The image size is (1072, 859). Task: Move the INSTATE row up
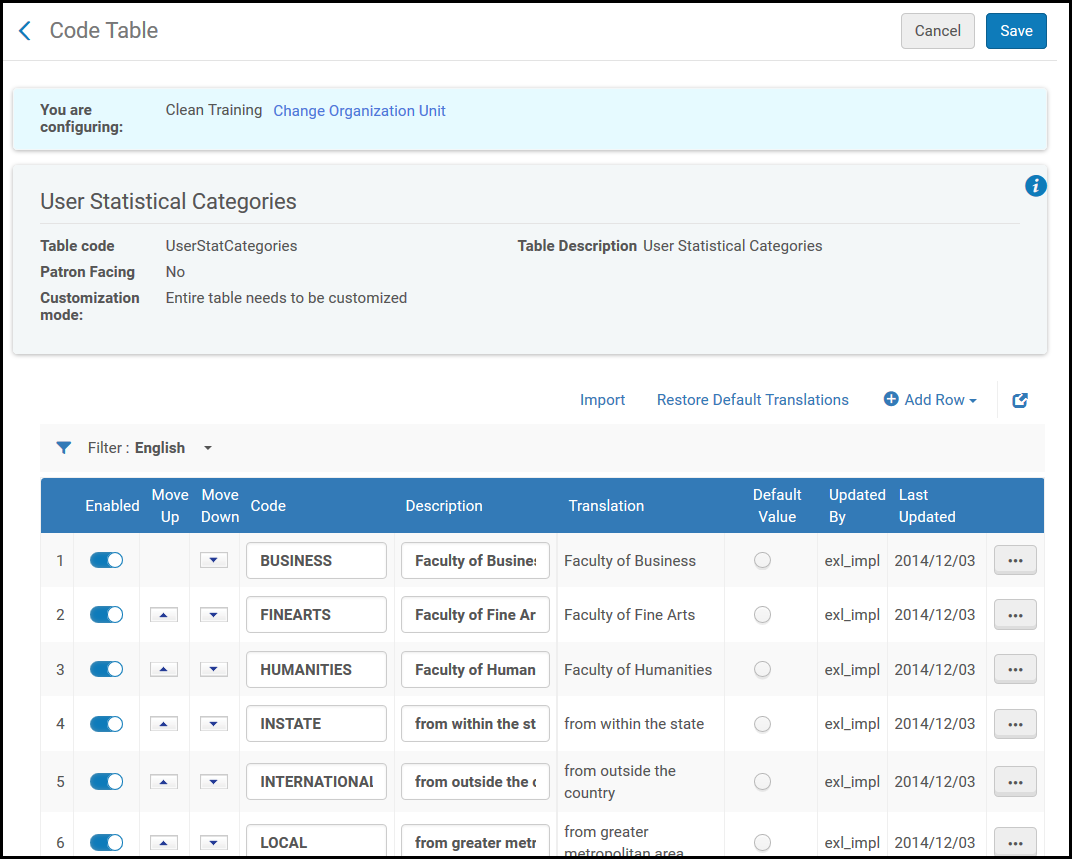(x=163, y=724)
